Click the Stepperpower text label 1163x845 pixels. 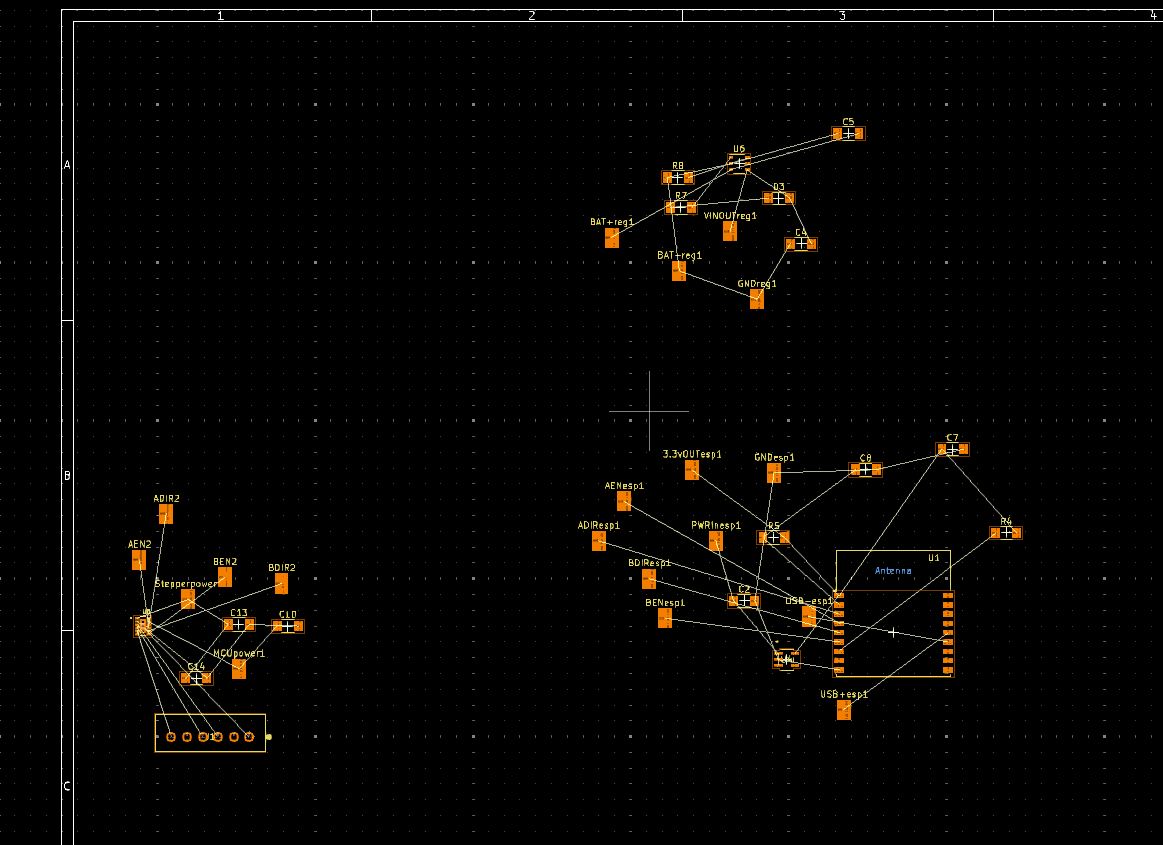tap(186, 584)
